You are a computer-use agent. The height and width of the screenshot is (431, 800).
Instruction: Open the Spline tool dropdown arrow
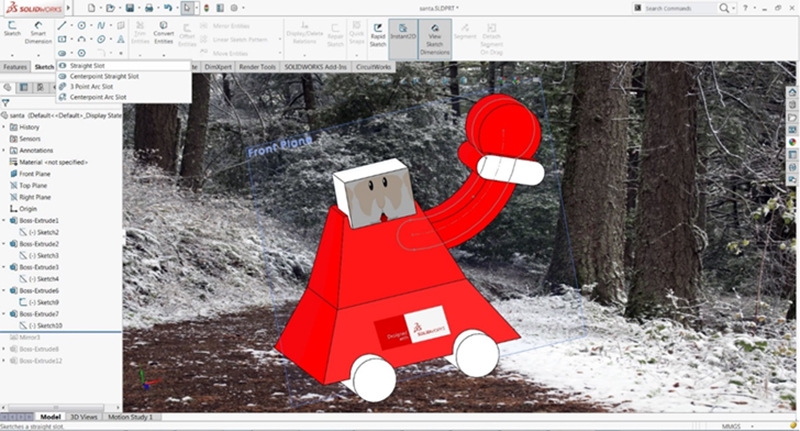tap(110, 26)
